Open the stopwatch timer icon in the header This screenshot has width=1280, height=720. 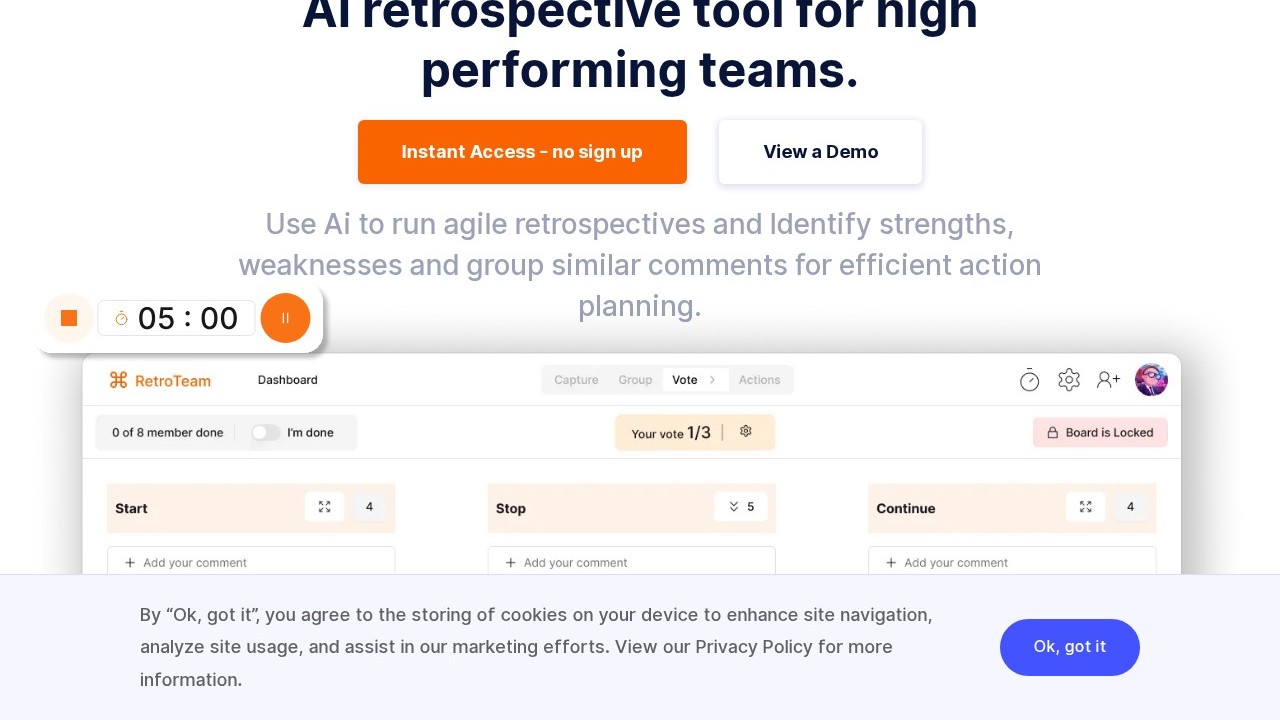(x=1029, y=380)
